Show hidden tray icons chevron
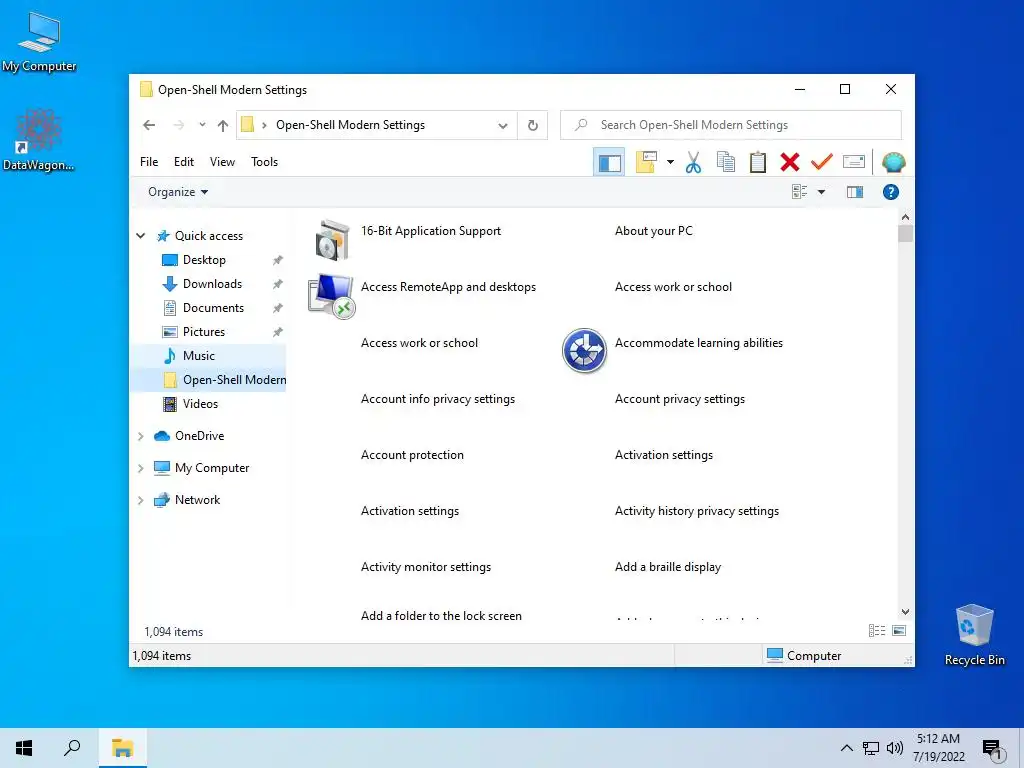Image resolution: width=1024 pixels, height=768 pixels. tap(846, 748)
